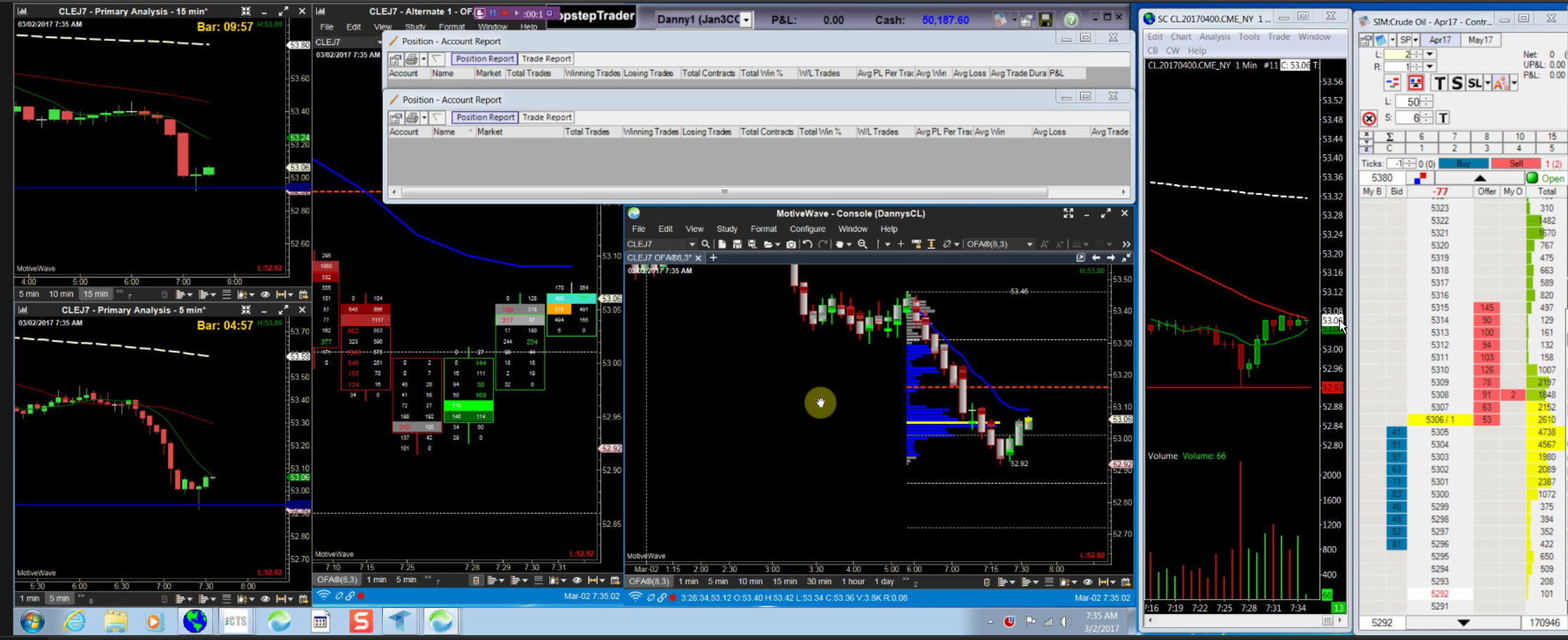1568x640 pixels.
Task: Toggle the green Open indicator in DOM
Action: pos(1532,178)
